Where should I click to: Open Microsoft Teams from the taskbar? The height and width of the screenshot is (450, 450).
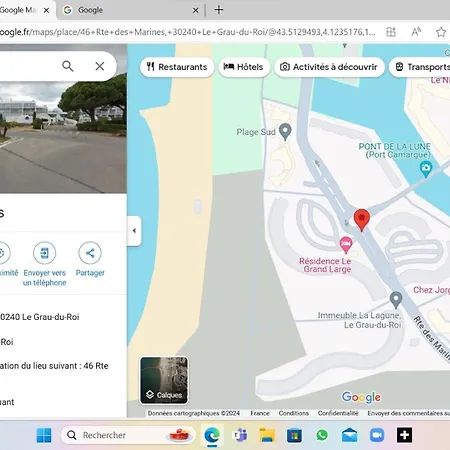click(240, 435)
